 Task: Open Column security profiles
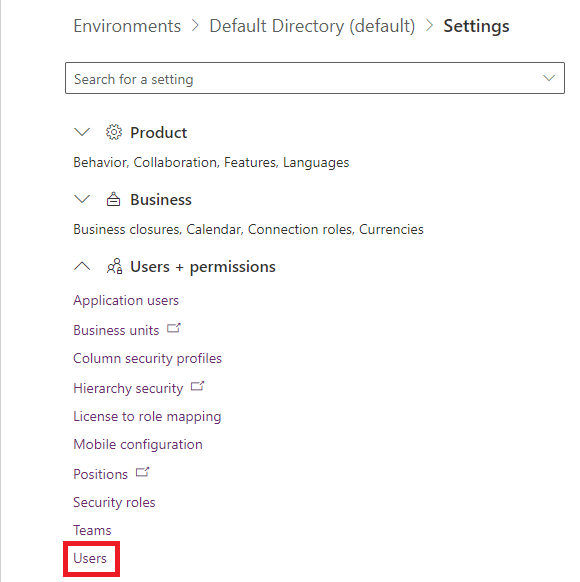pyautogui.click(x=147, y=359)
